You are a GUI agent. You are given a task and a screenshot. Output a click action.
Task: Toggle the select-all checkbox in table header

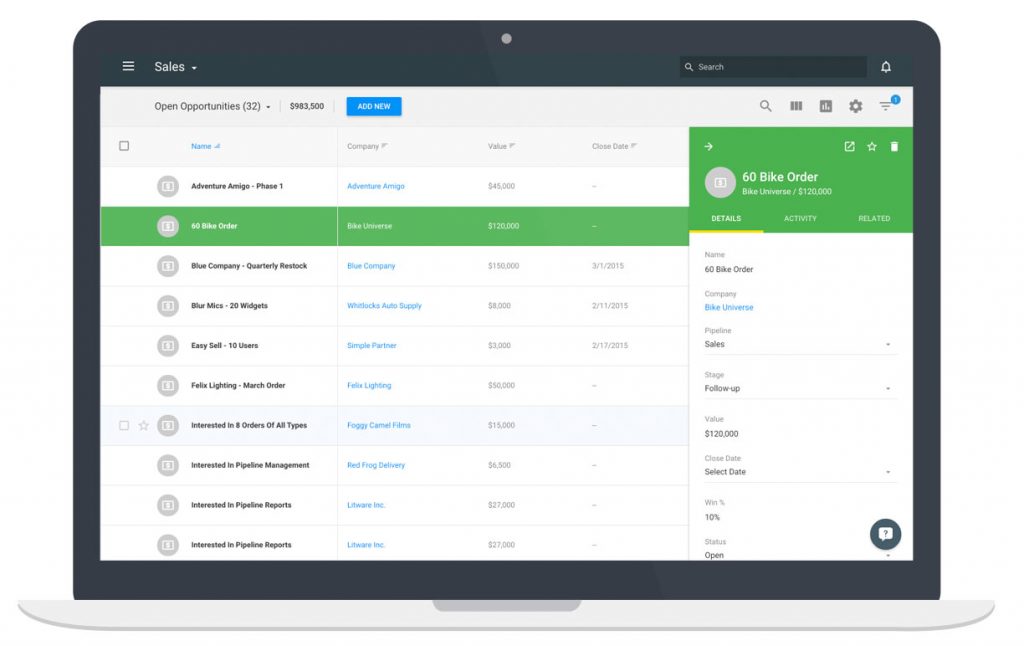coord(124,146)
